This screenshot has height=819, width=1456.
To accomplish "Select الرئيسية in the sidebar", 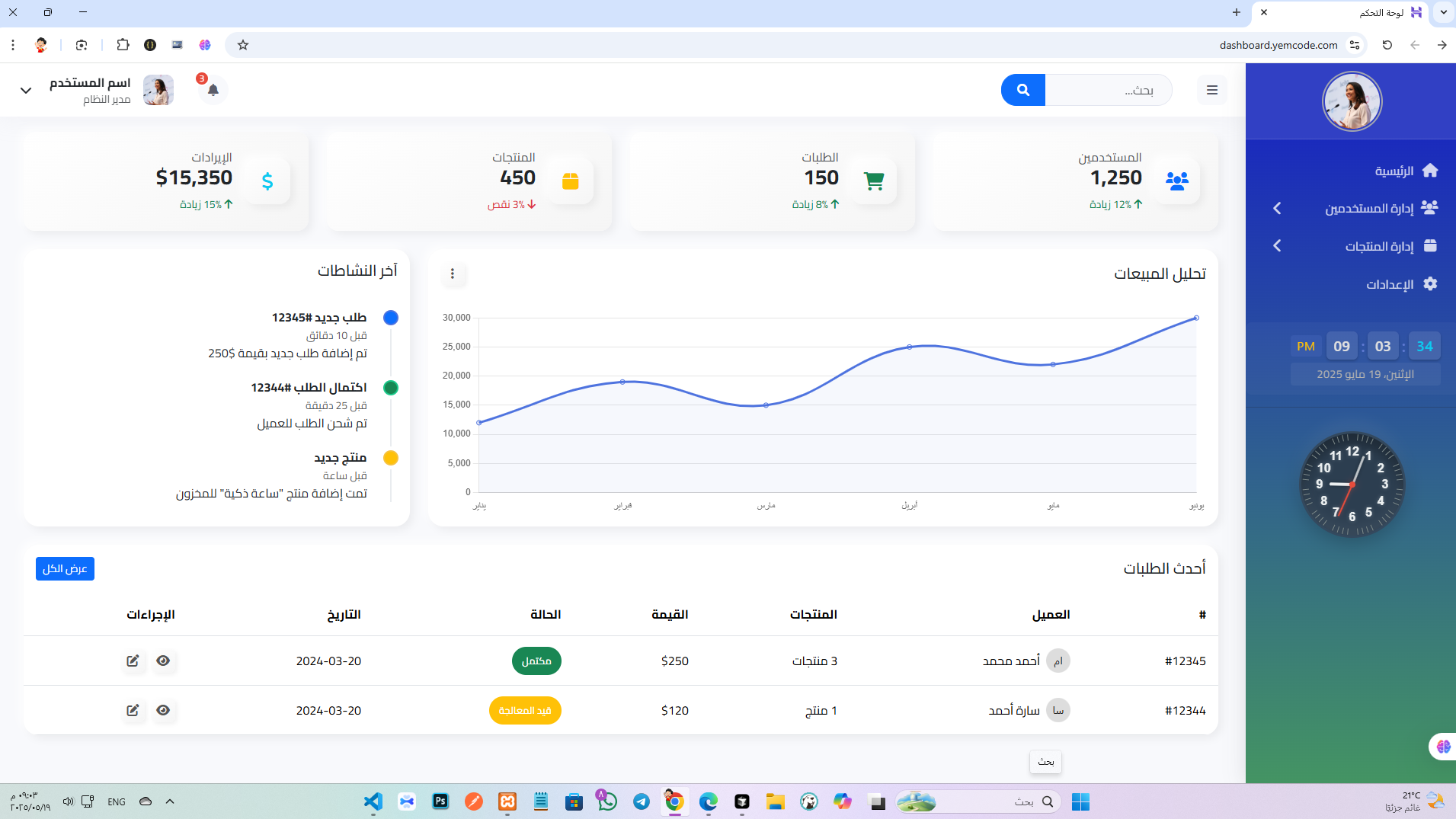I will [1394, 171].
